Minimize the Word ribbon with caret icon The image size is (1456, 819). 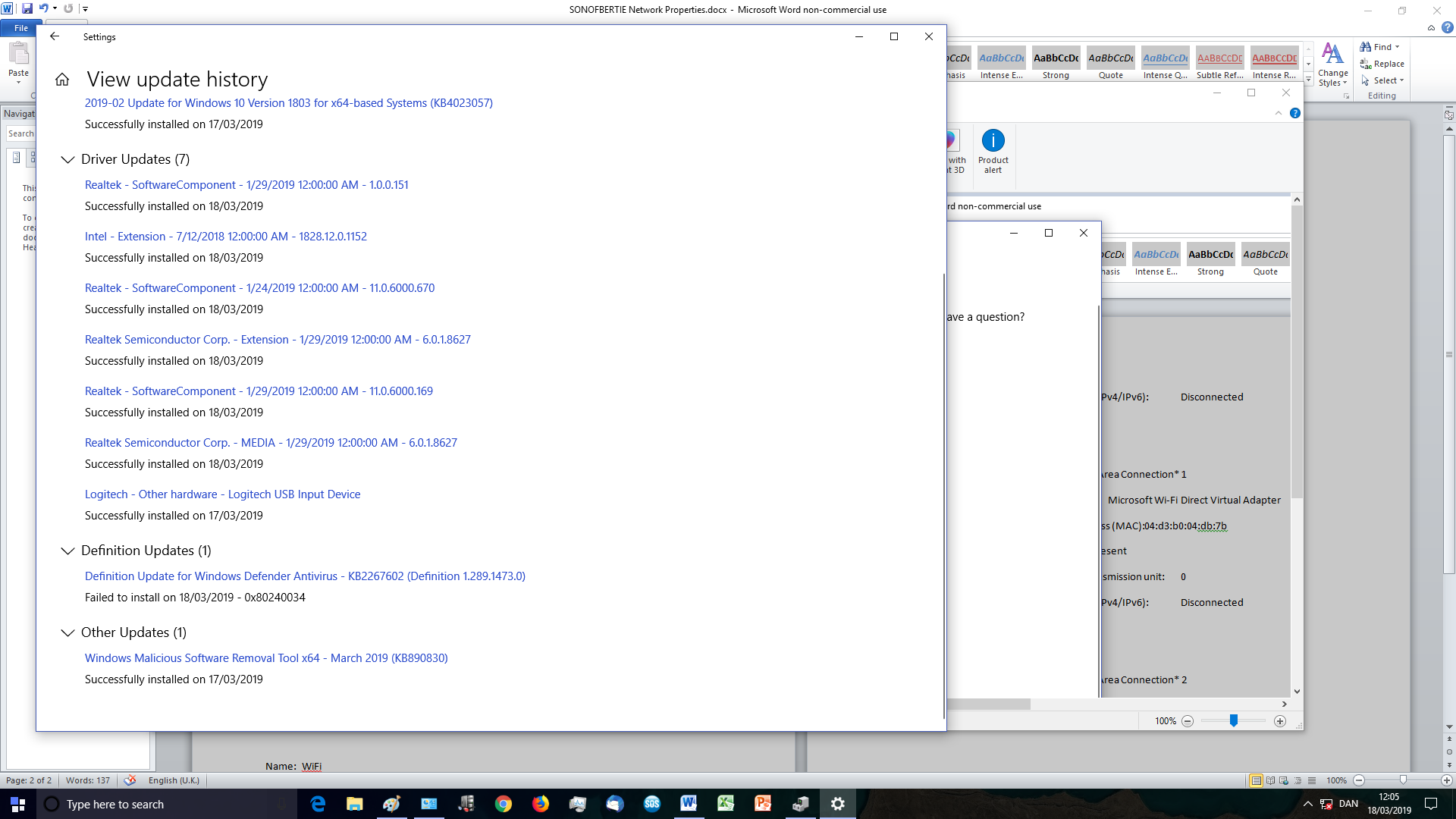pos(1431,28)
